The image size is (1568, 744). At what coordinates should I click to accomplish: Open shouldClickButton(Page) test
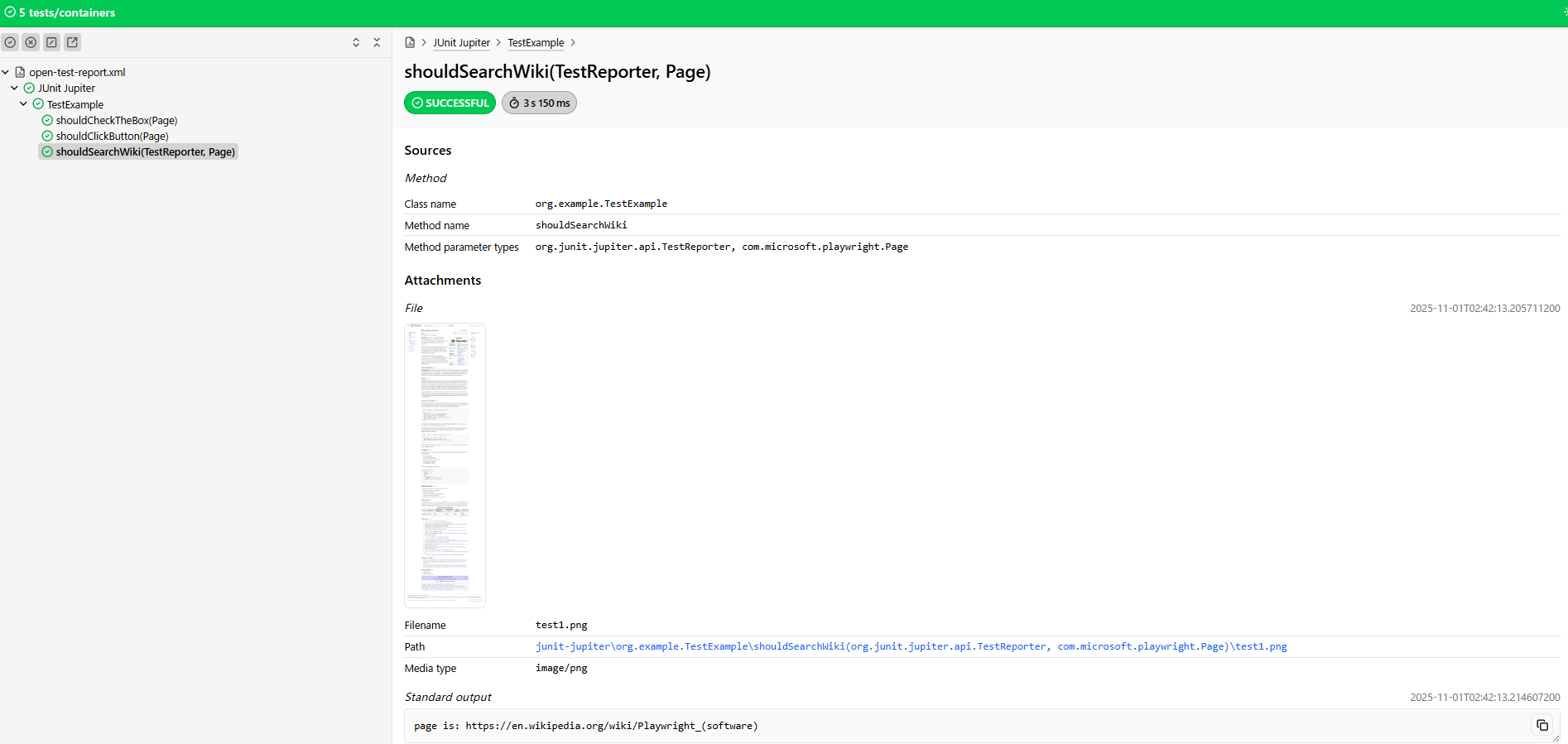113,136
